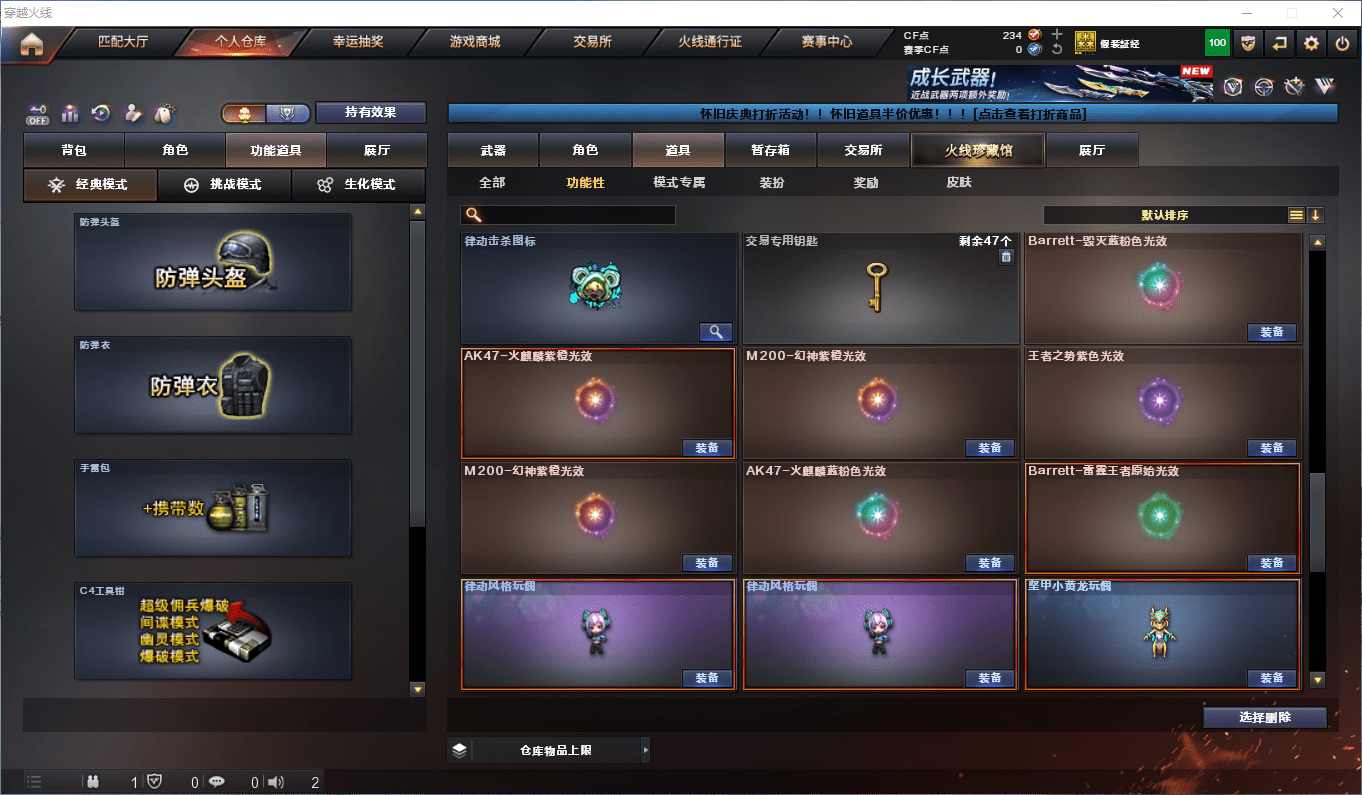
Task: Equip the AK47-火麒麟紫橙光效 item
Action: [708, 447]
